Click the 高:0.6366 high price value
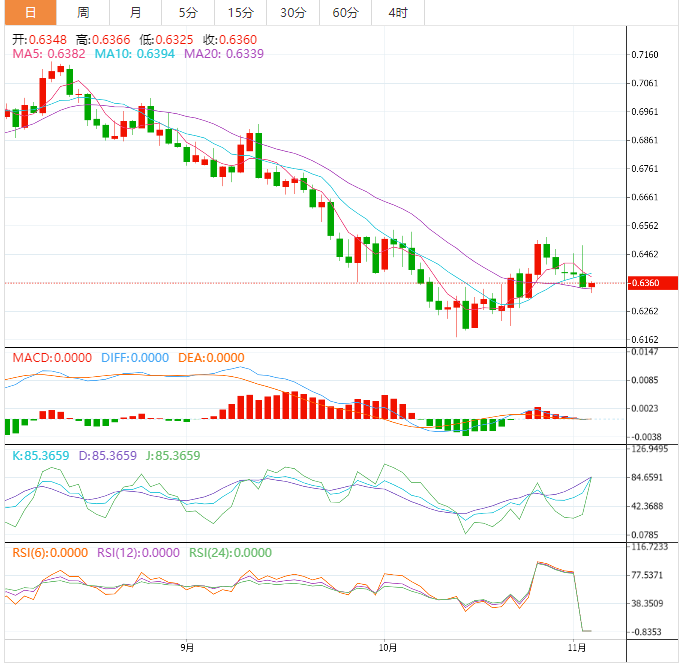The width and height of the screenshot is (685, 670). click(x=103, y=40)
